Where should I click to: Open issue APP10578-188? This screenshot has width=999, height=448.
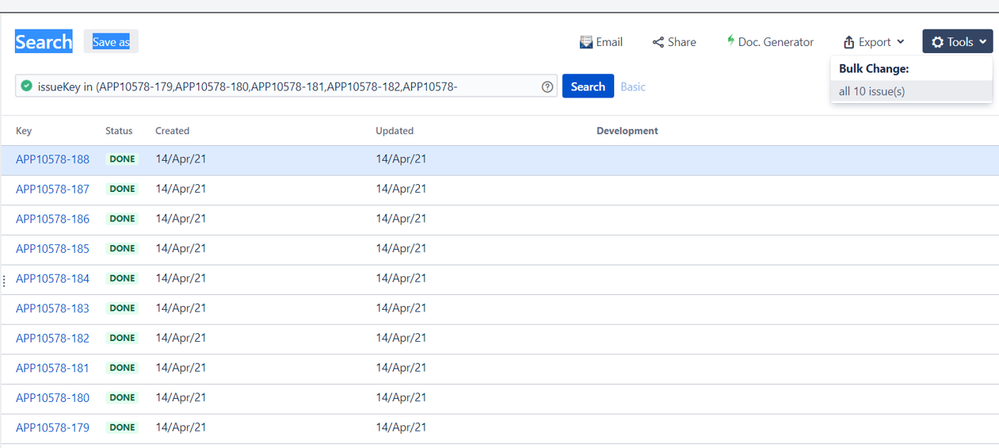52,159
